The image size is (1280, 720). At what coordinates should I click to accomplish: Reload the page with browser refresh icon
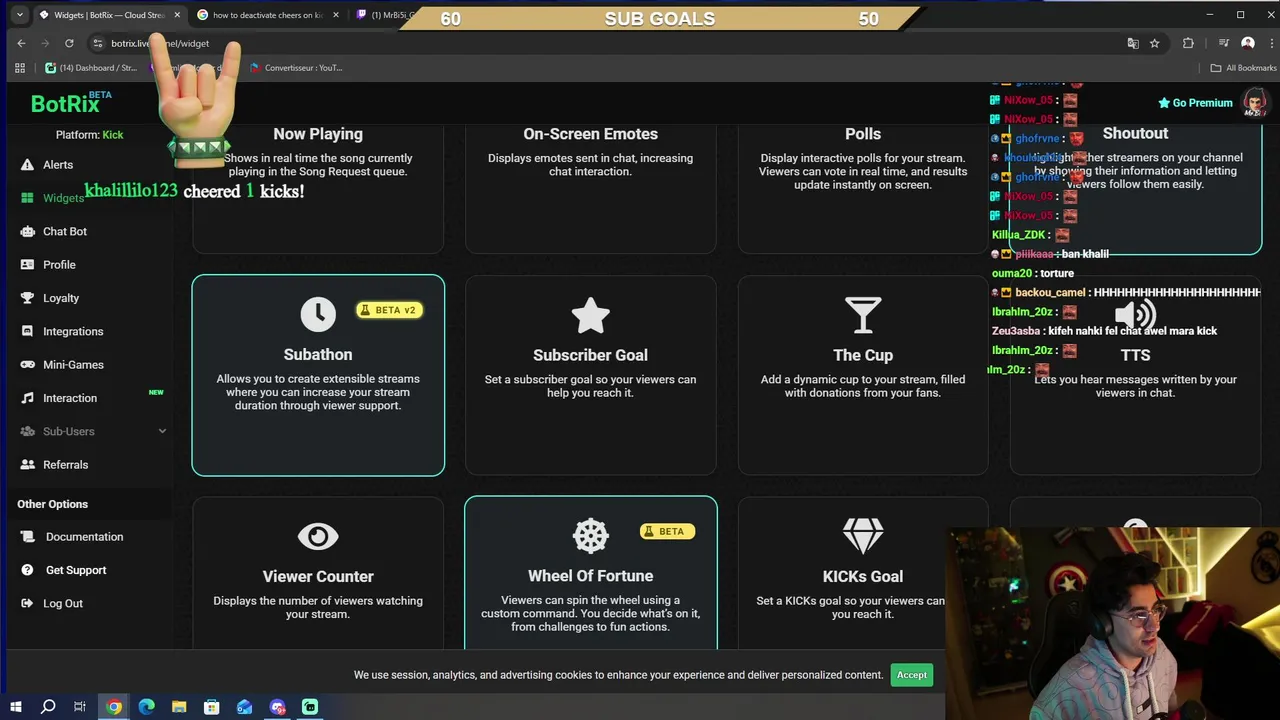69,43
